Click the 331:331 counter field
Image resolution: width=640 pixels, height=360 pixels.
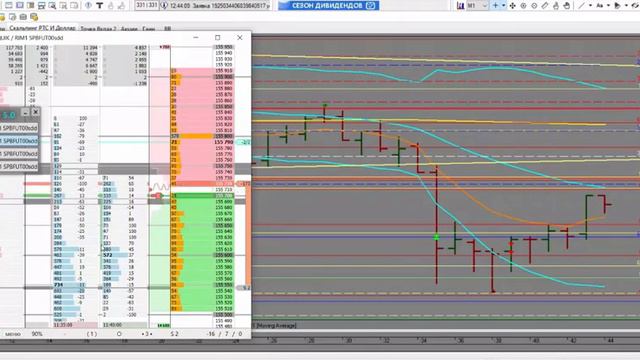[x=147, y=5]
